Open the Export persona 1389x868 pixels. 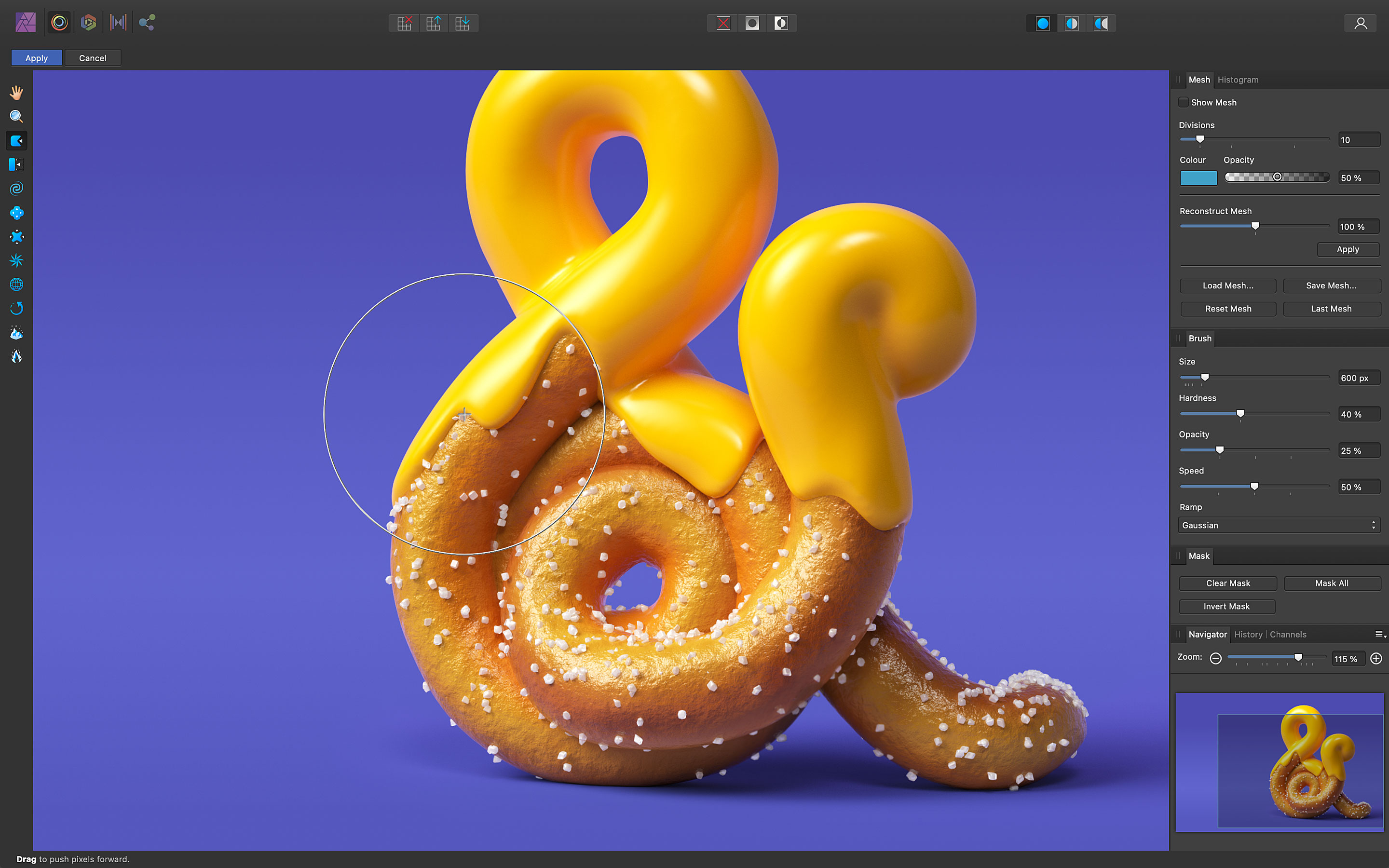(146, 23)
